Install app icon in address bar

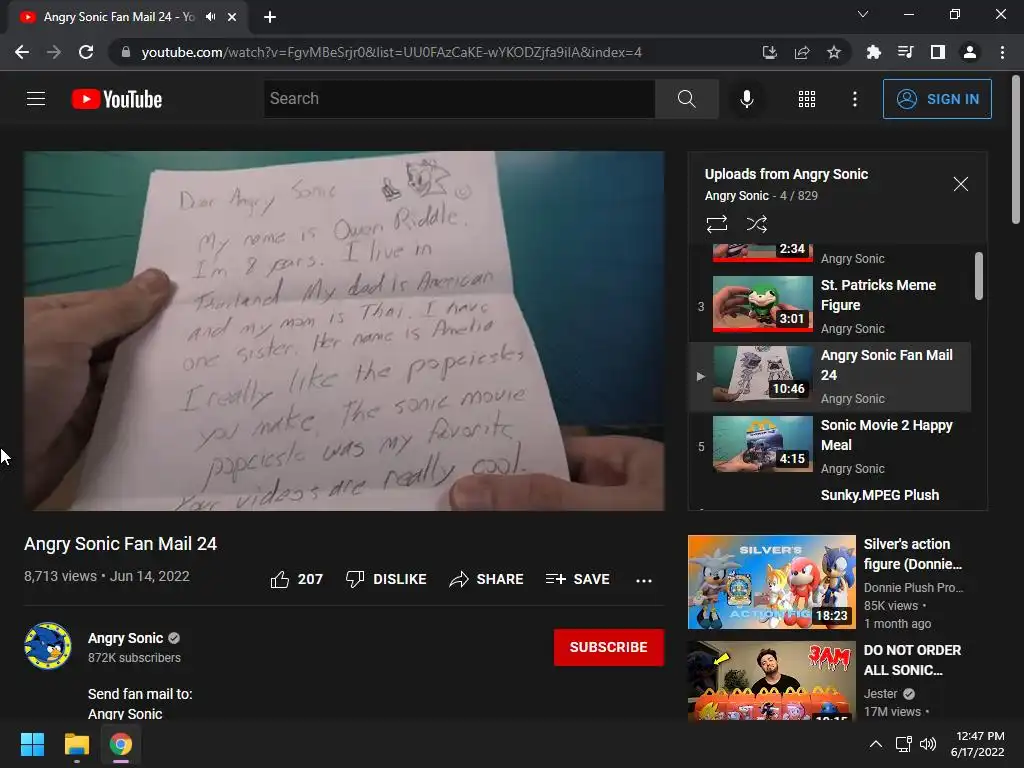click(x=769, y=52)
